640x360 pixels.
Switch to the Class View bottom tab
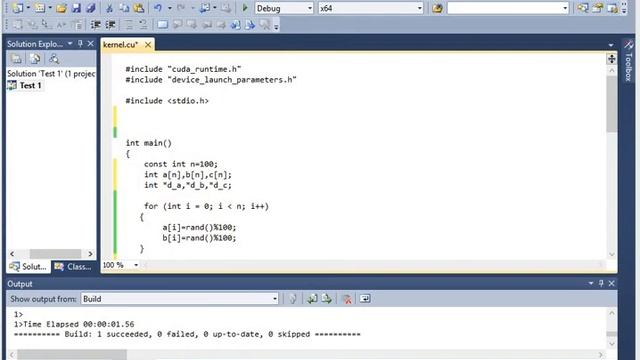pyautogui.click(x=73, y=267)
